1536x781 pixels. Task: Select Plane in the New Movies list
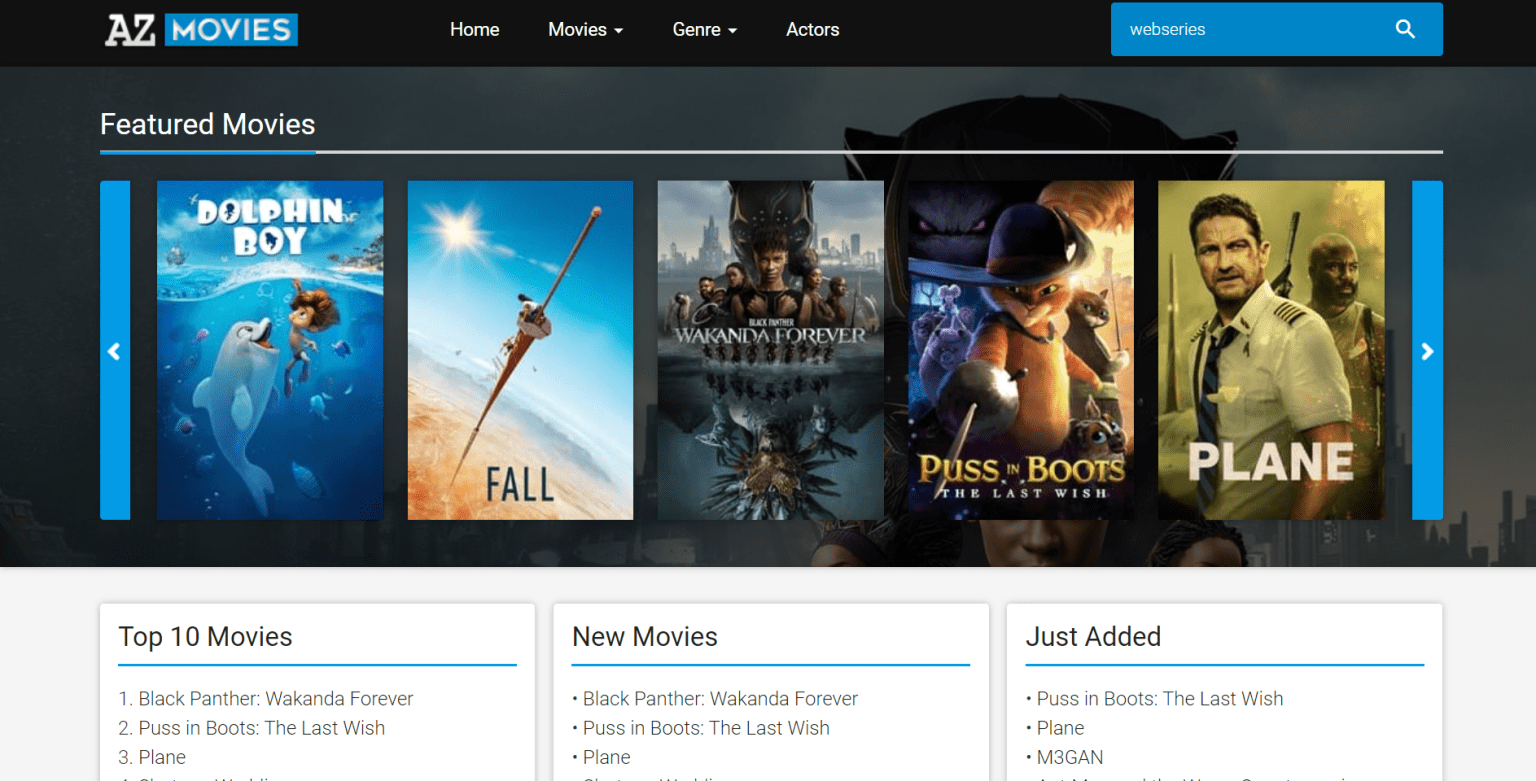click(x=606, y=757)
